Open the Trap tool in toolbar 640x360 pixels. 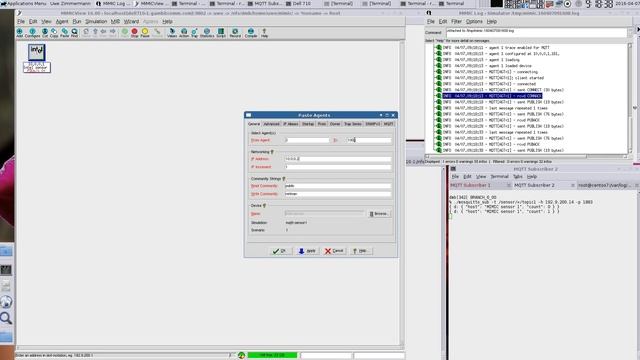pyautogui.click(x=194, y=33)
